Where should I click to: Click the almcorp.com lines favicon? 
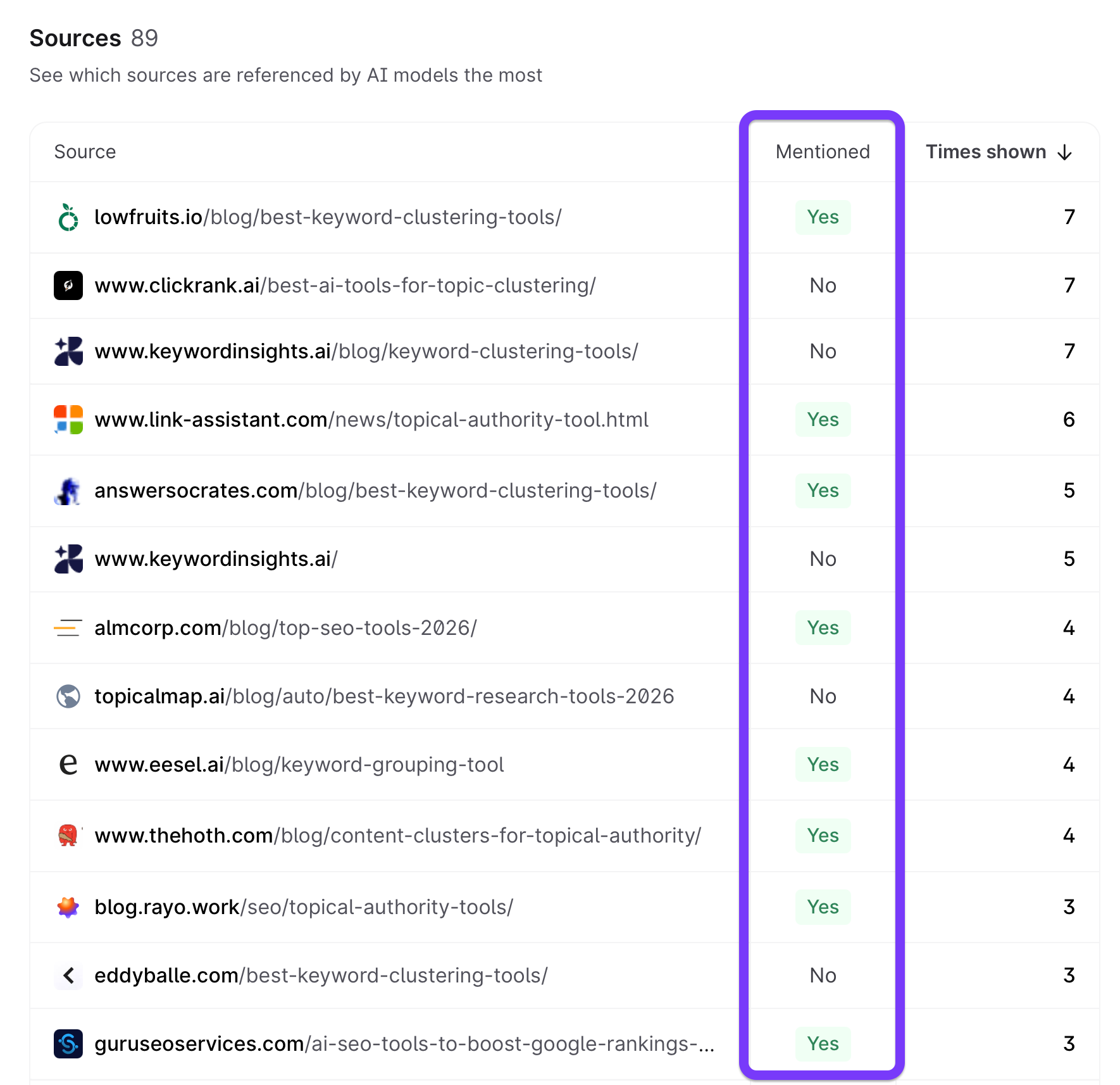pyautogui.click(x=68, y=628)
